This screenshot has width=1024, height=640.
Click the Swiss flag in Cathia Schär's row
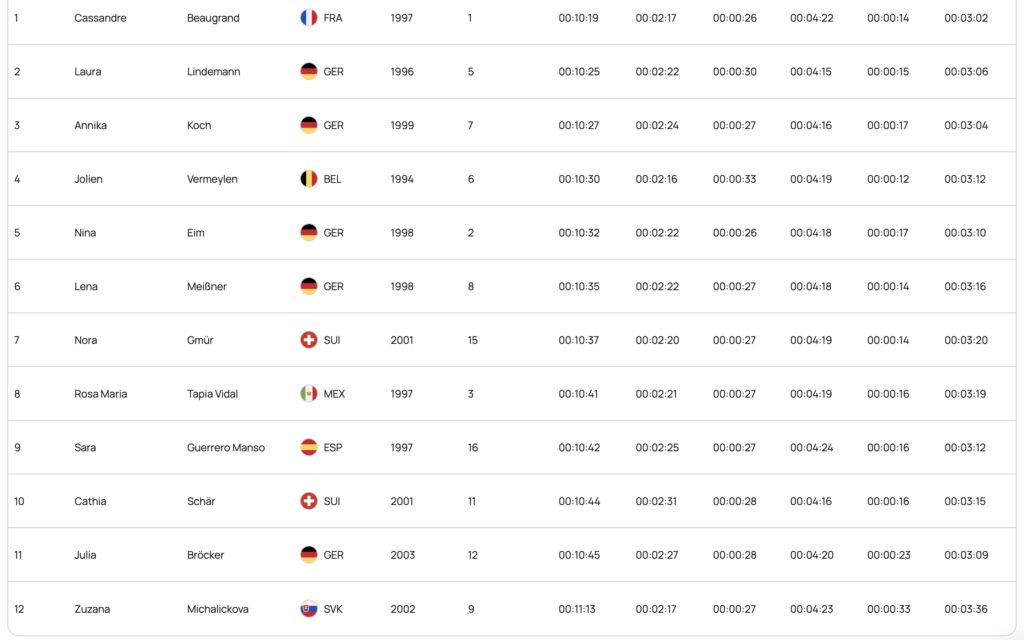tap(309, 501)
